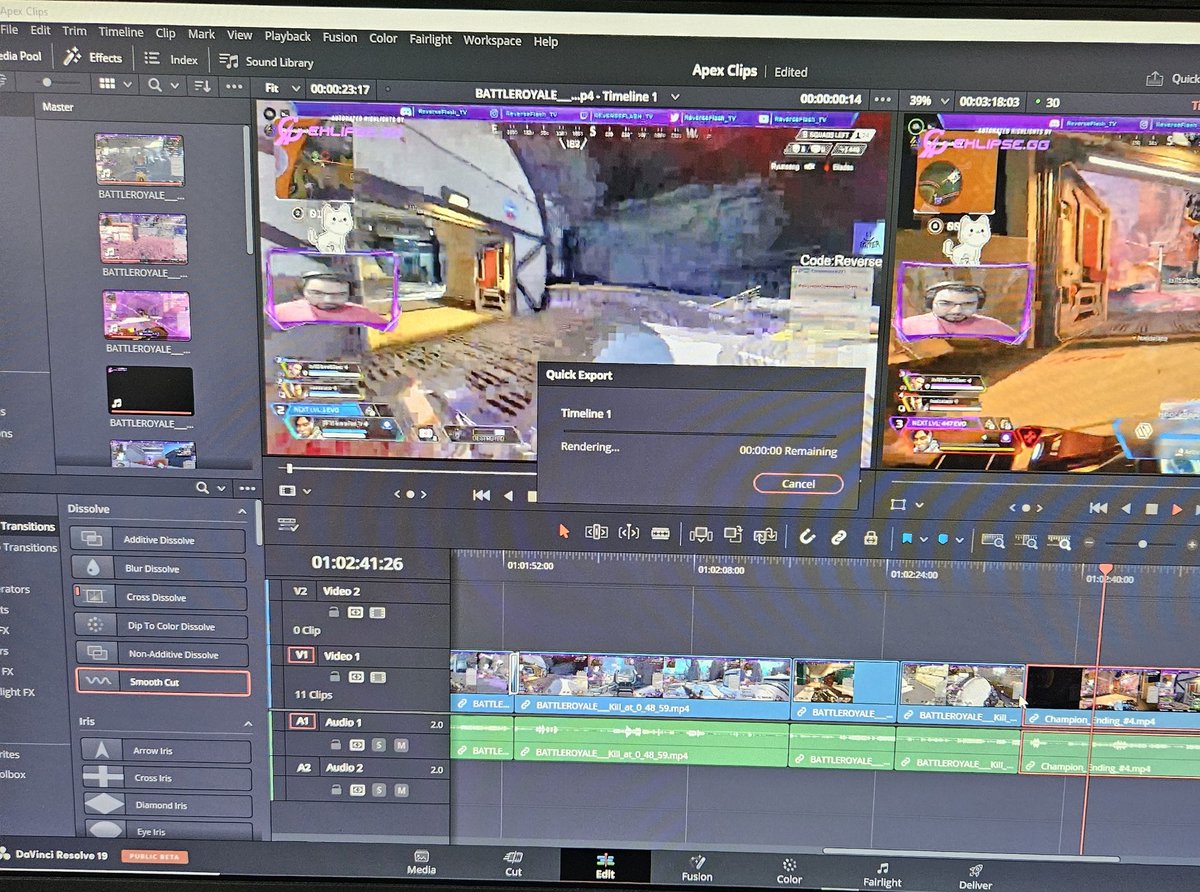Image resolution: width=1200 pixels, height=892 pixels.
Task: Open the Timeline menu
Action: pos(120,32)
